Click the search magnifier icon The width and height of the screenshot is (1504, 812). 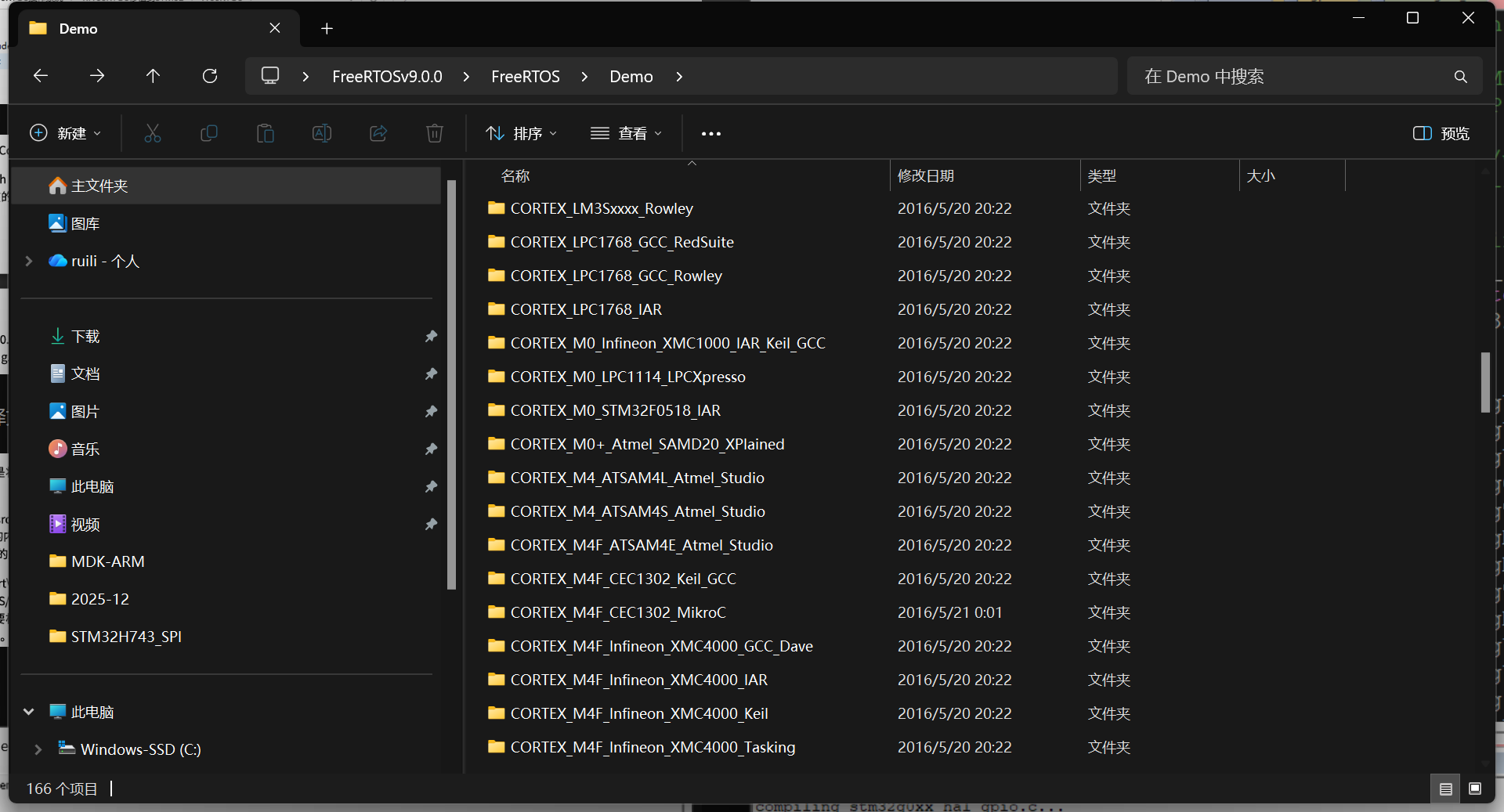[1461, 77]
